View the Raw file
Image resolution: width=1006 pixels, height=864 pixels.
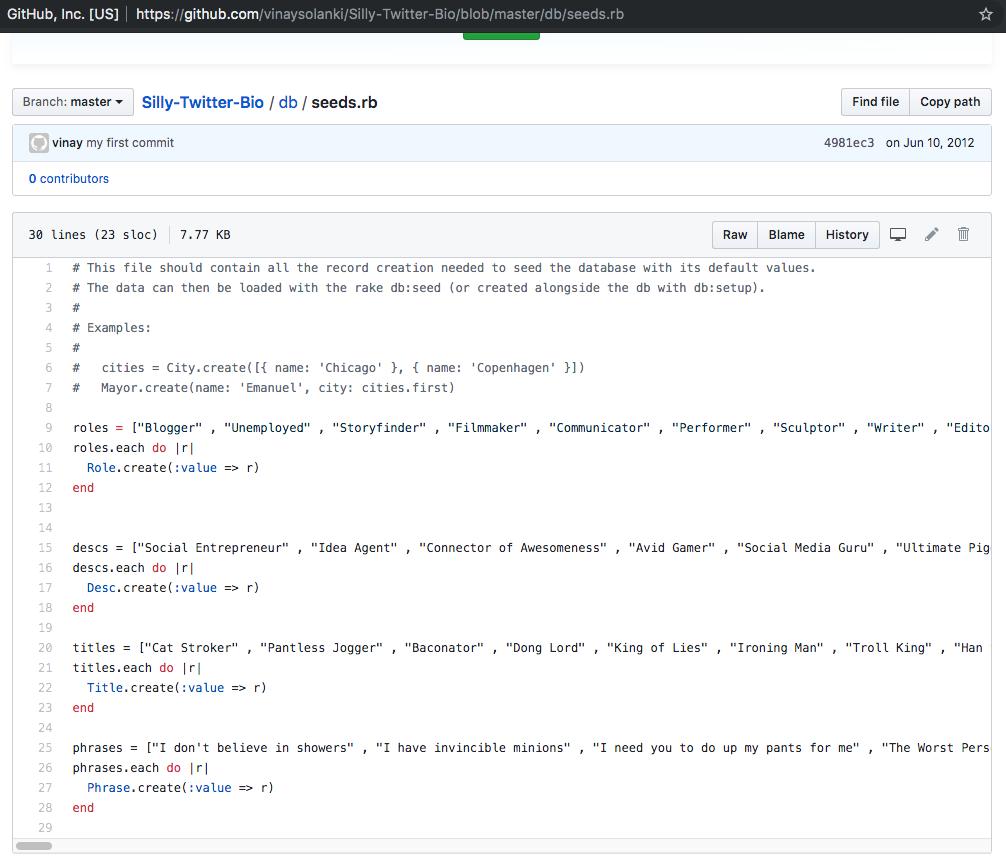click(735, 235)
